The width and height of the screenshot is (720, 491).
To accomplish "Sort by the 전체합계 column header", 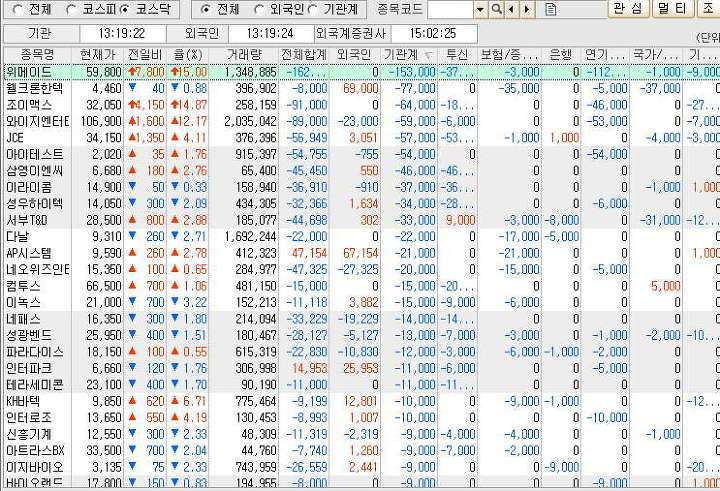I will coord(304,55).
